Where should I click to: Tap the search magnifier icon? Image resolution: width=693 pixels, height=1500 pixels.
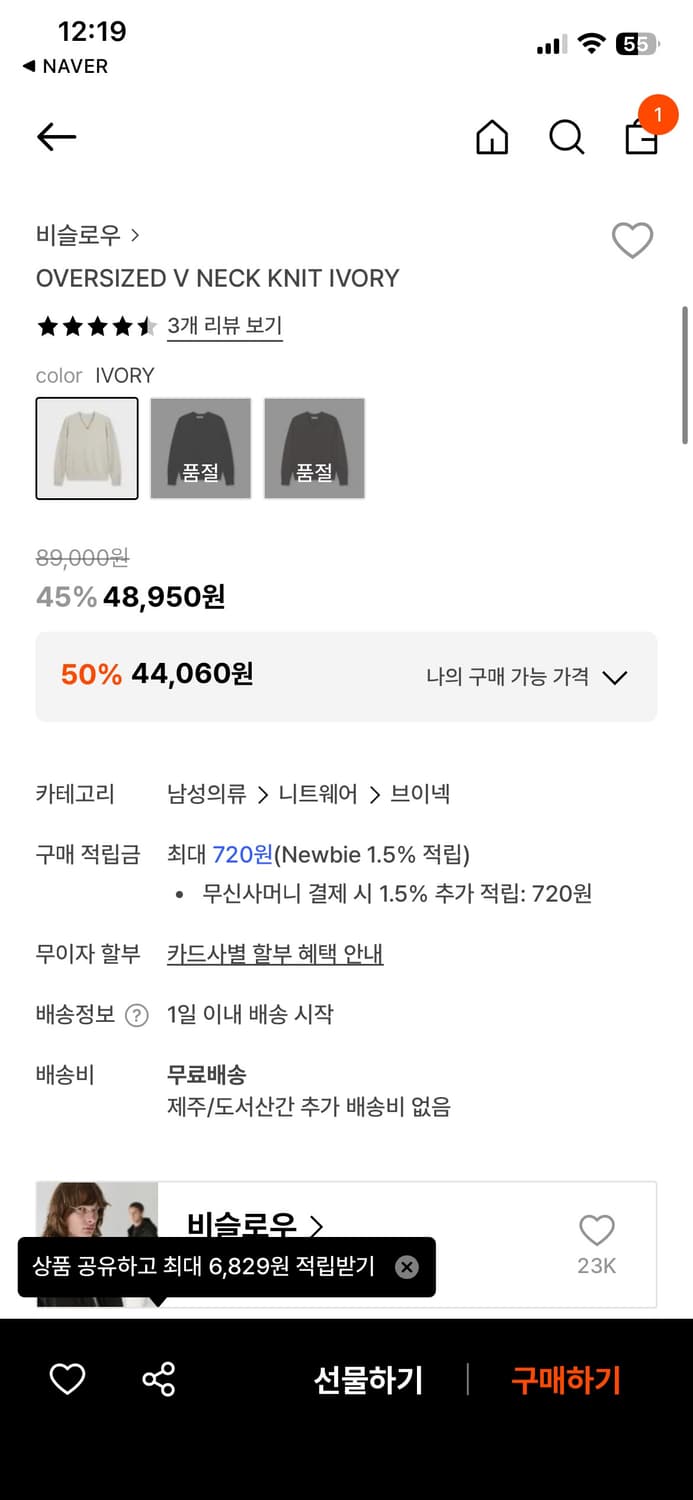(x=566, y=138)
